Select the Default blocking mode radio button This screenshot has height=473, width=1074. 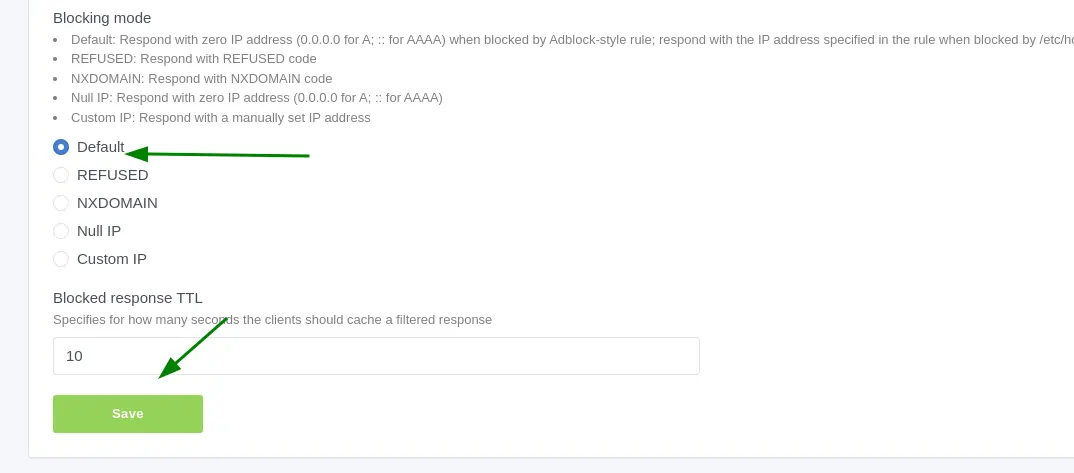(61, 147)
